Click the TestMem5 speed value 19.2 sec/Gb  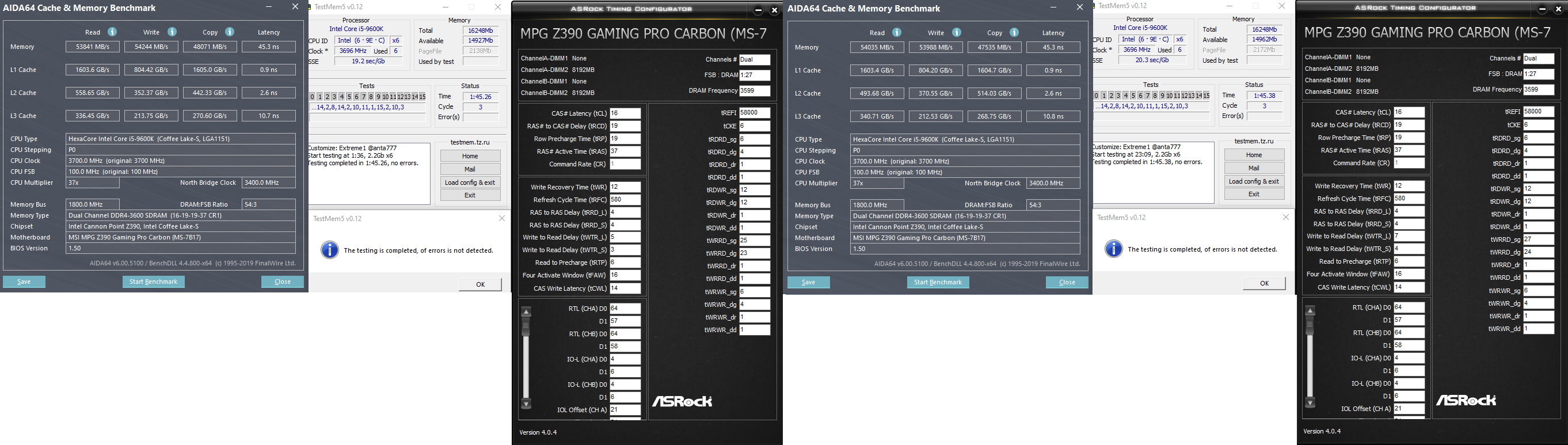point(368,62)
